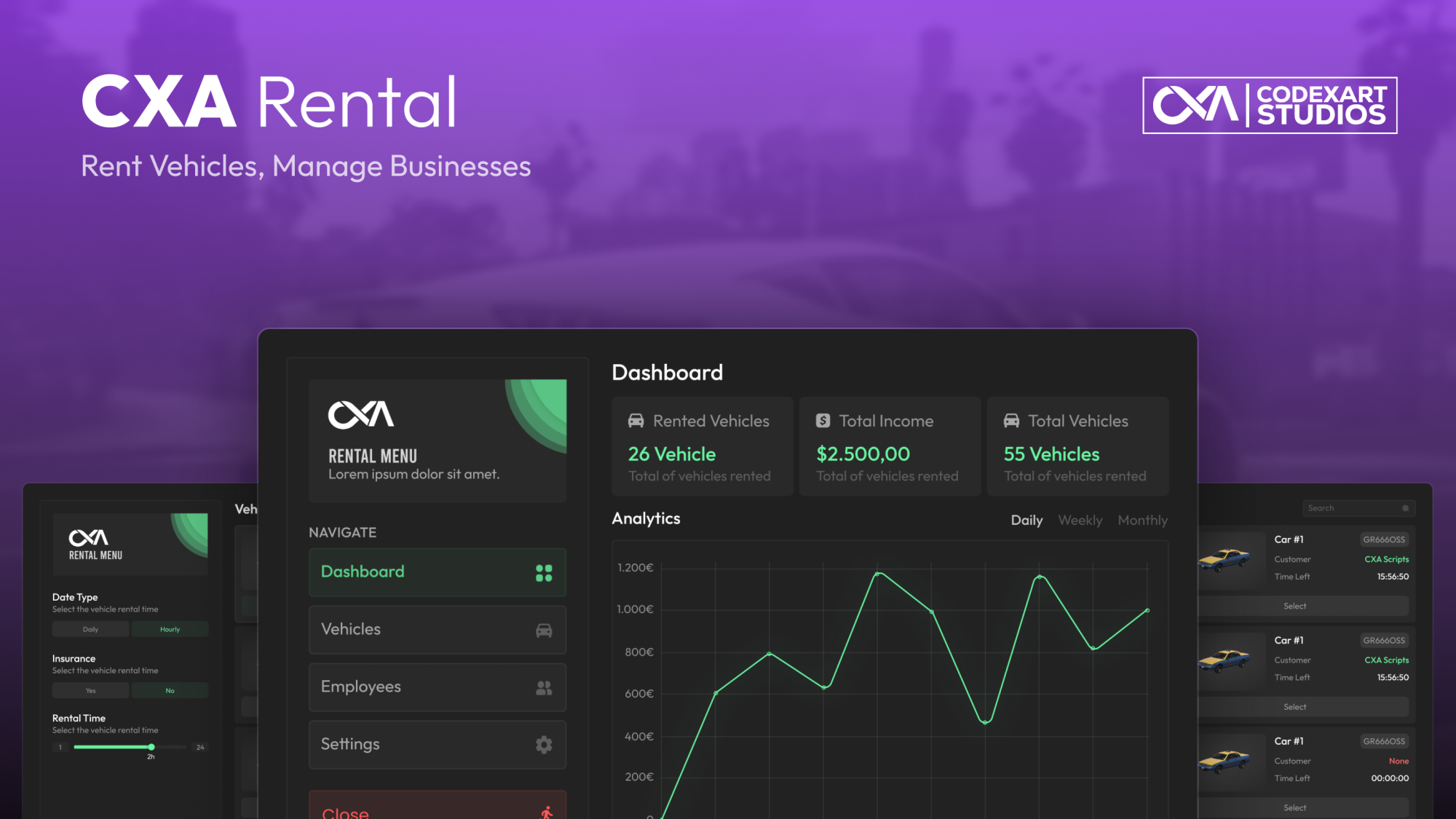Click the 26 Vehicle value
The image size is (1456, 819).
click(x=672, y=454)
